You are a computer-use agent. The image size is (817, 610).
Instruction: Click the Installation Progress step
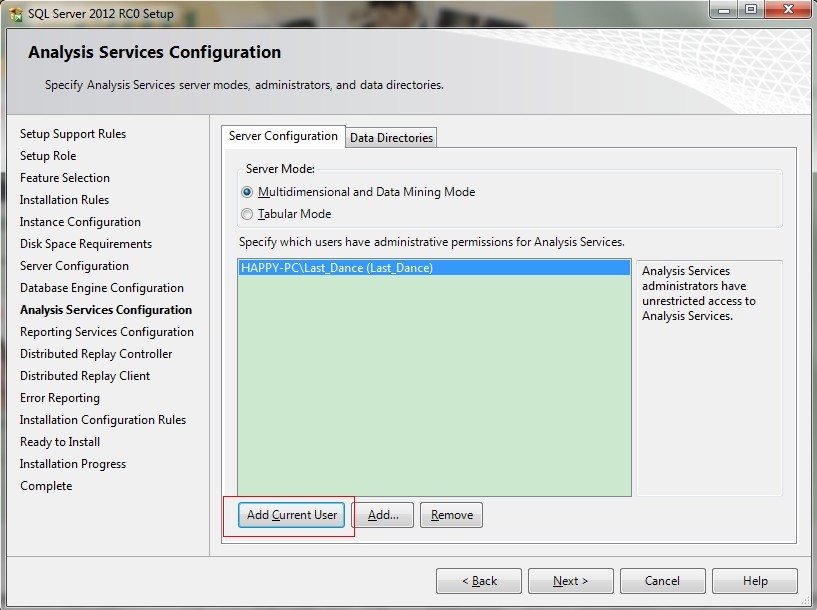[73, 464]
